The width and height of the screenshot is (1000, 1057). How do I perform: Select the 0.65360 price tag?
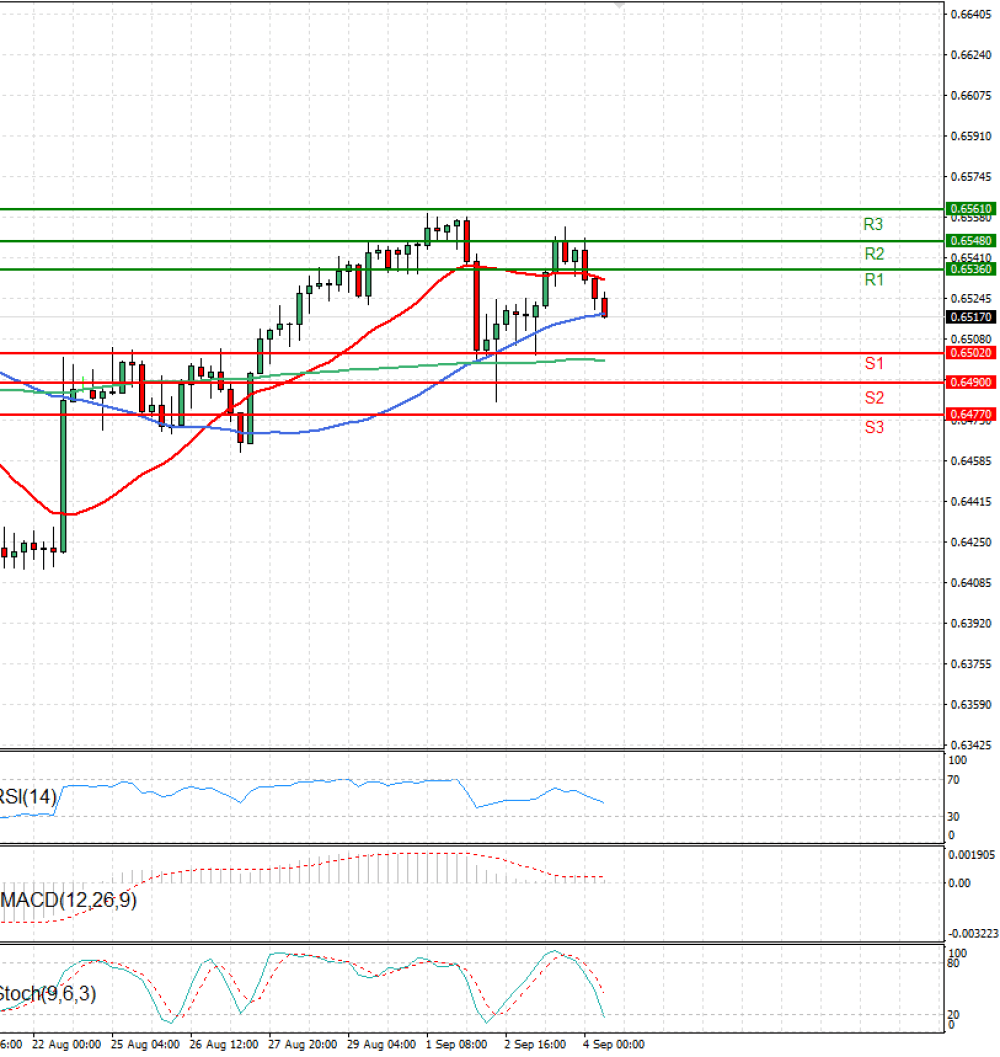coord(971,269)
